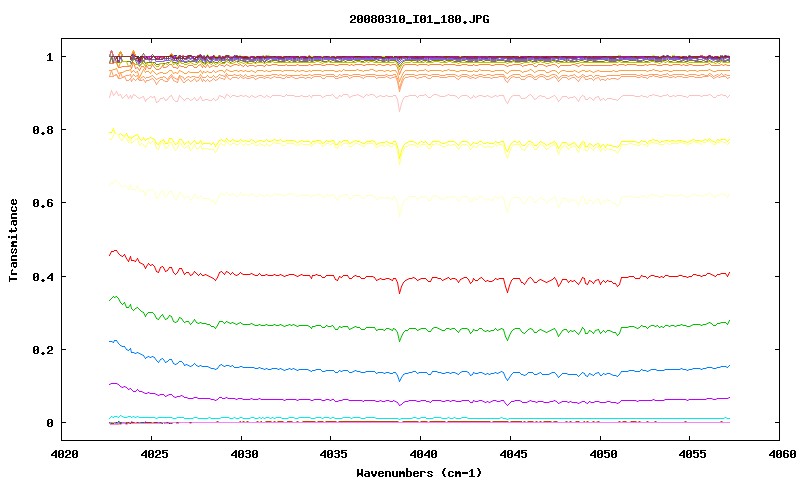800x480 pixels.
Task: Click the Transmittance y-axis label
Action: click(14, 240)
